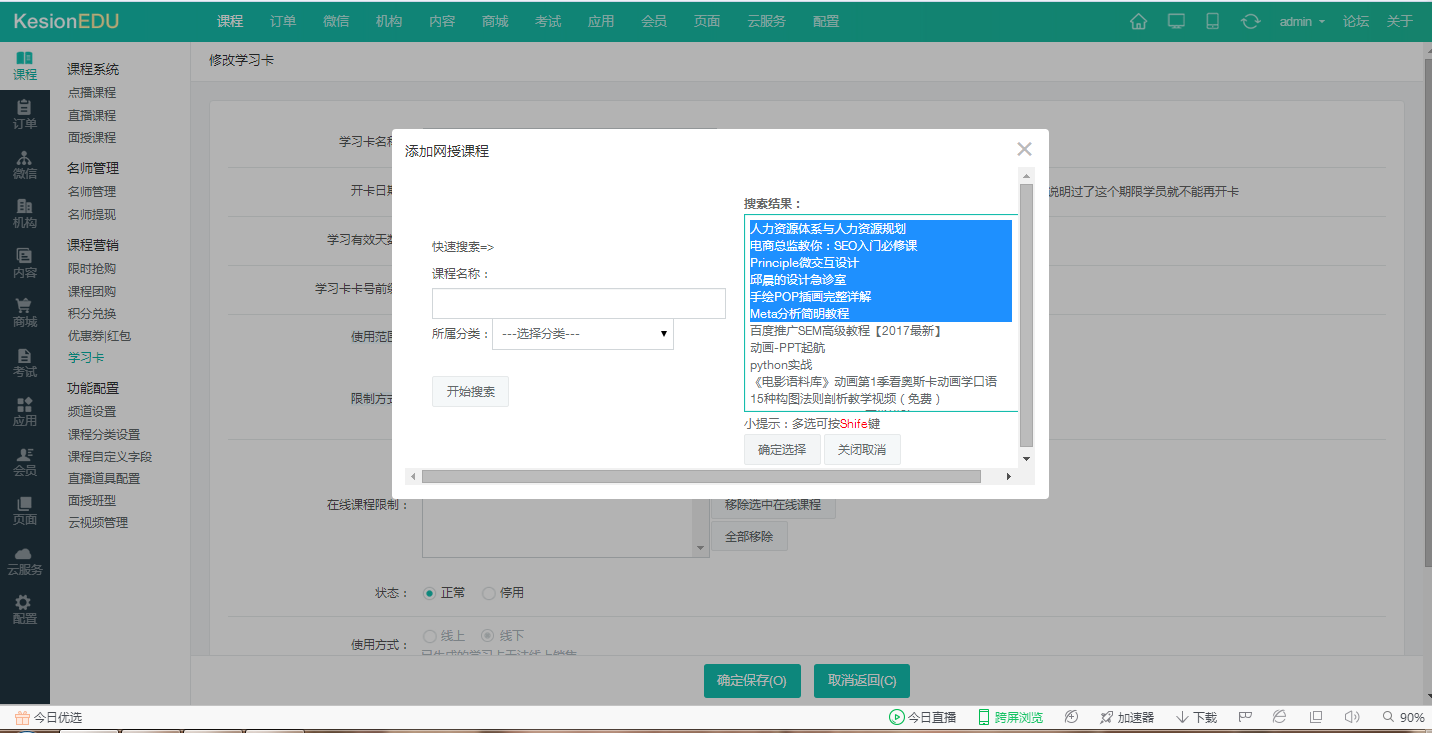Screen dimensions: 1432x733
Task: Select the 停用 status radio button
Action: [x=489, y=592]
